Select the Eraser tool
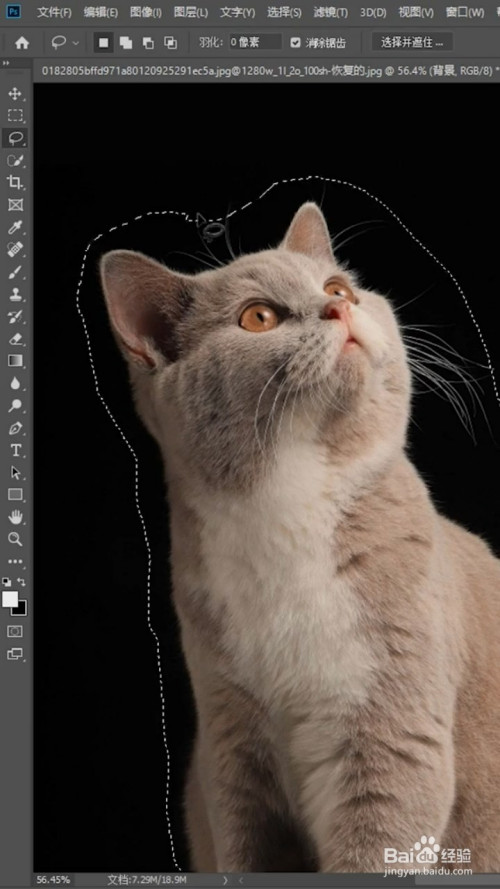The width and height of the screenshot is (500, 889). pyautogui.click(x=15, y=339)
